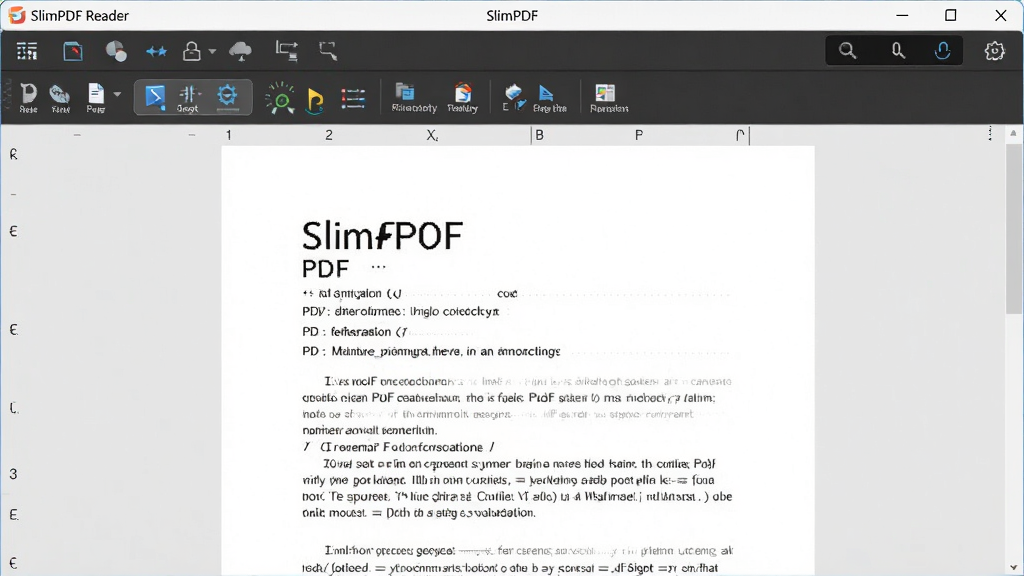Click the overlapping circles icon
Viewport: 1024px width, 576px height.
tap(116, 51)
